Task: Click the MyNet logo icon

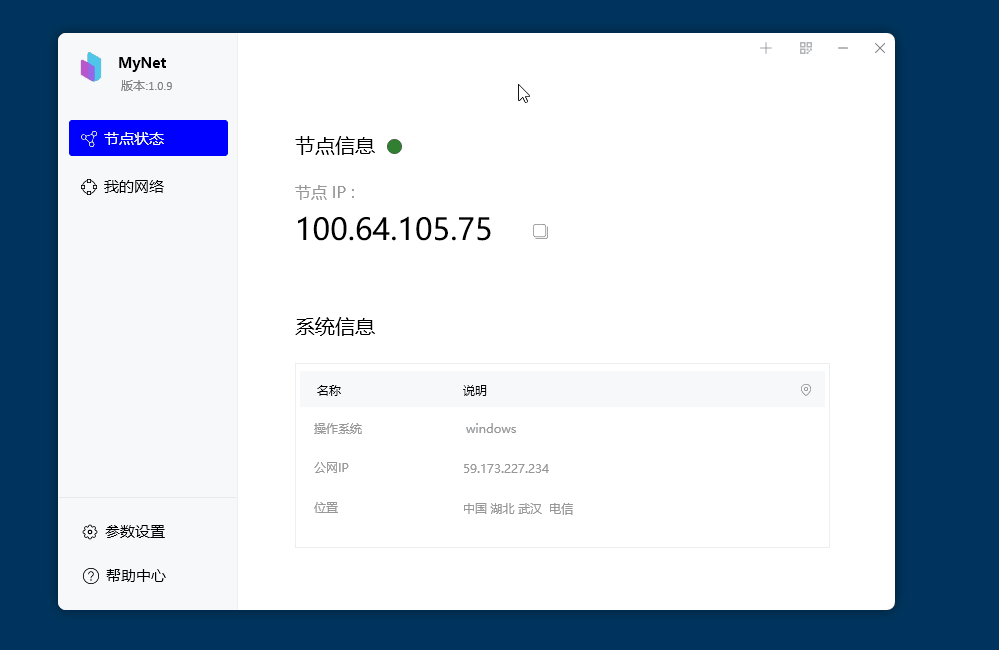Action: 91,67
